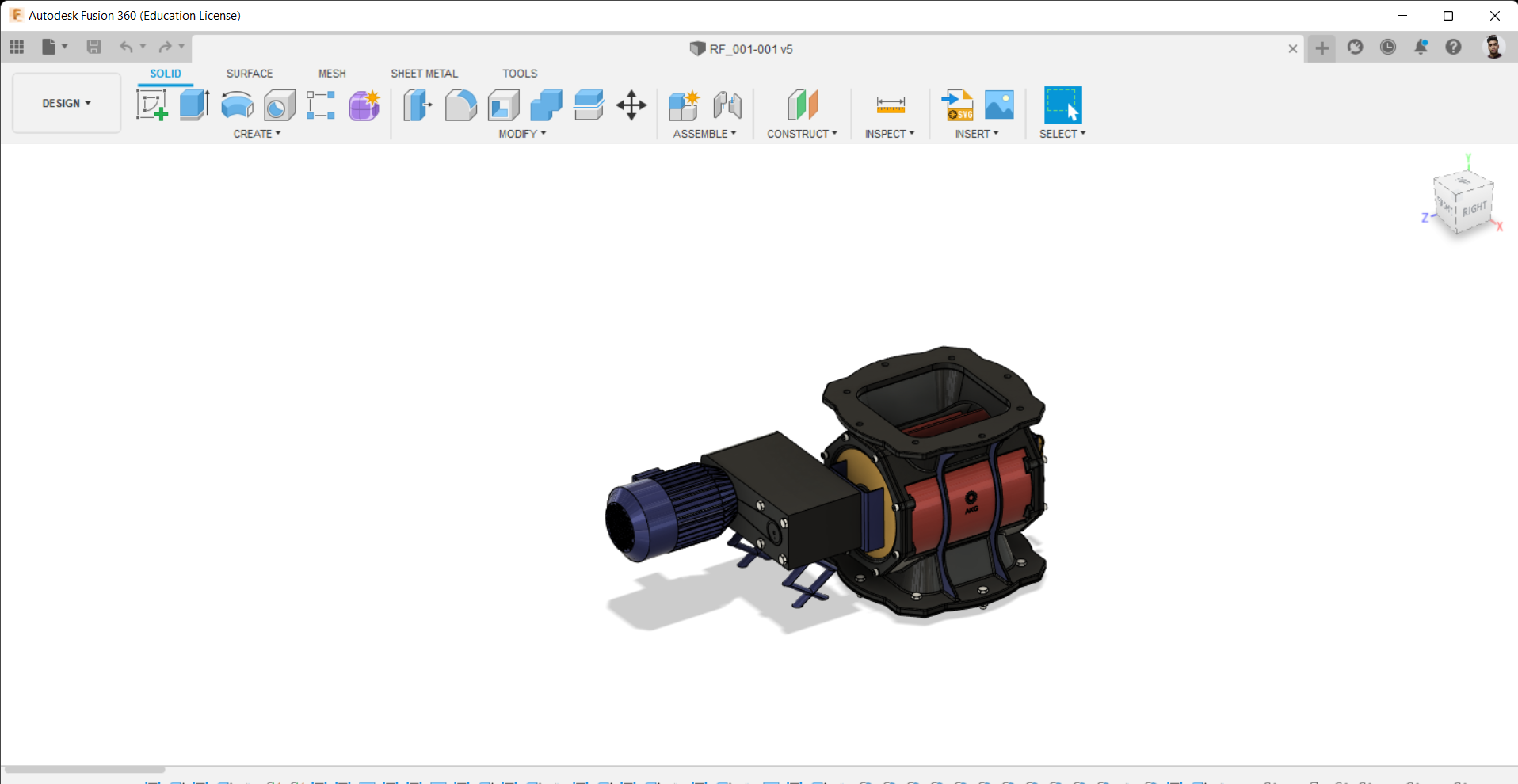Open the Job Status clock icon
The height and width of the screenshot is (784, 1518).
coord(1388,47)
